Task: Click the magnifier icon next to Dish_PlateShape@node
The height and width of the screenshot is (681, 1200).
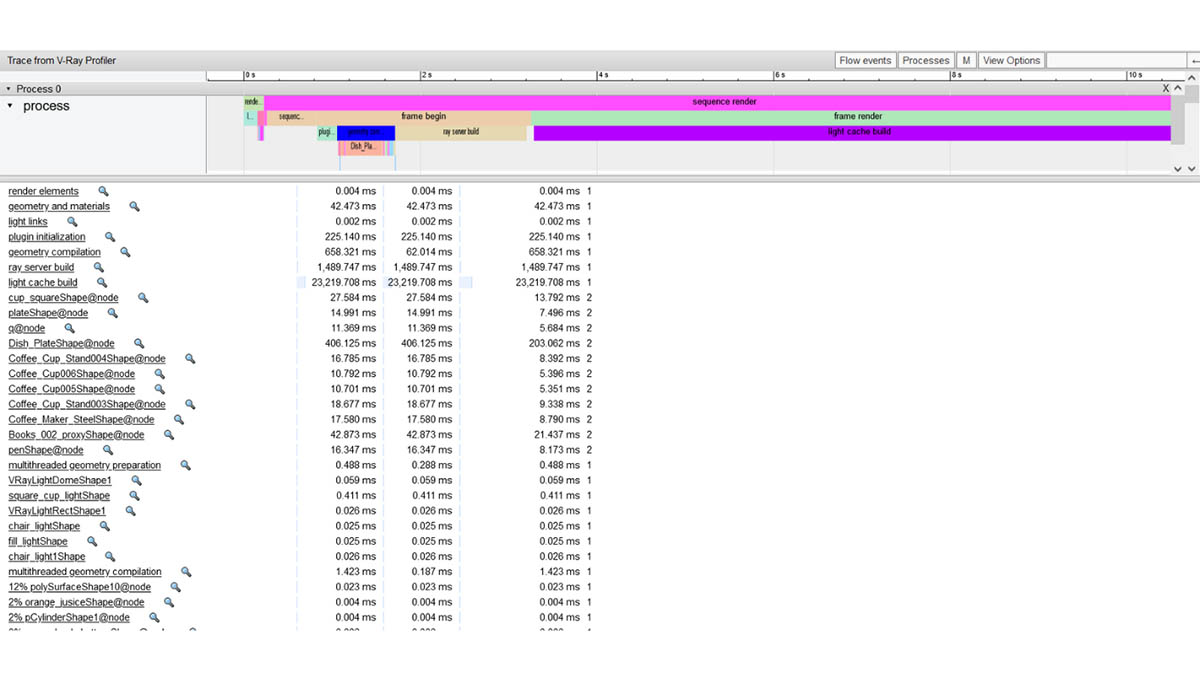Action: pos(139,342)
